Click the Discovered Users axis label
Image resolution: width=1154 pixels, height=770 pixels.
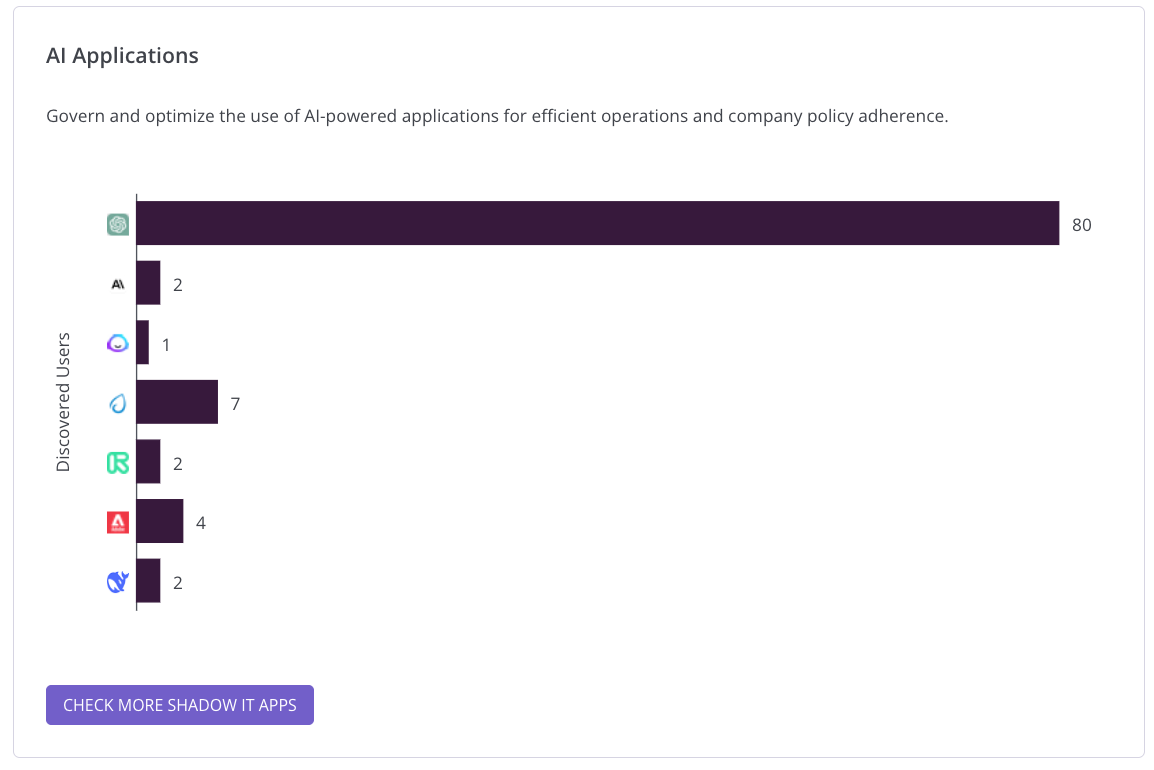tap(64, 402)
